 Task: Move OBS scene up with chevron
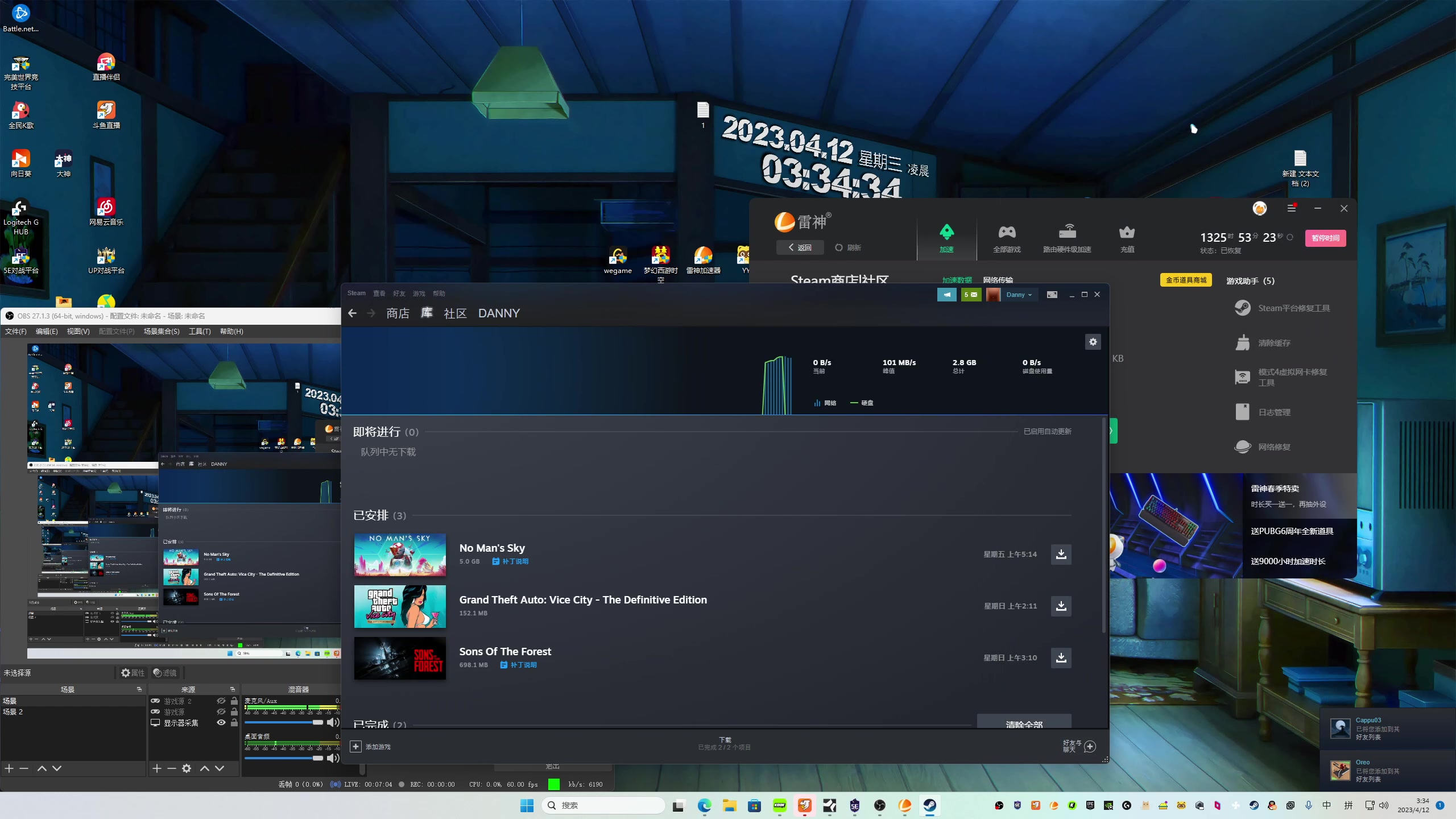click(x=42, y=768)
